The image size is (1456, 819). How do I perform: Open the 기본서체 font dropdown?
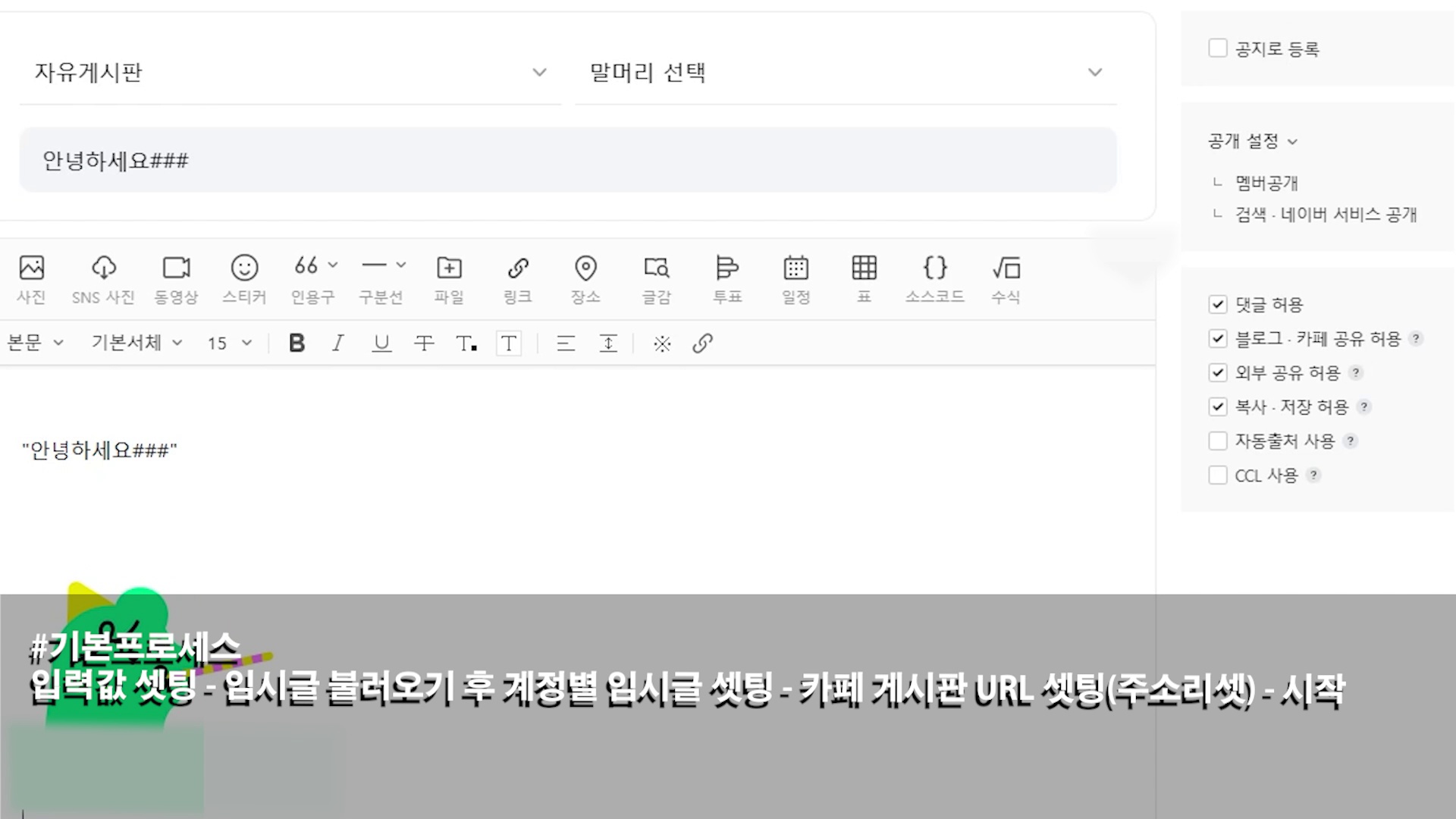coord(136,344)
